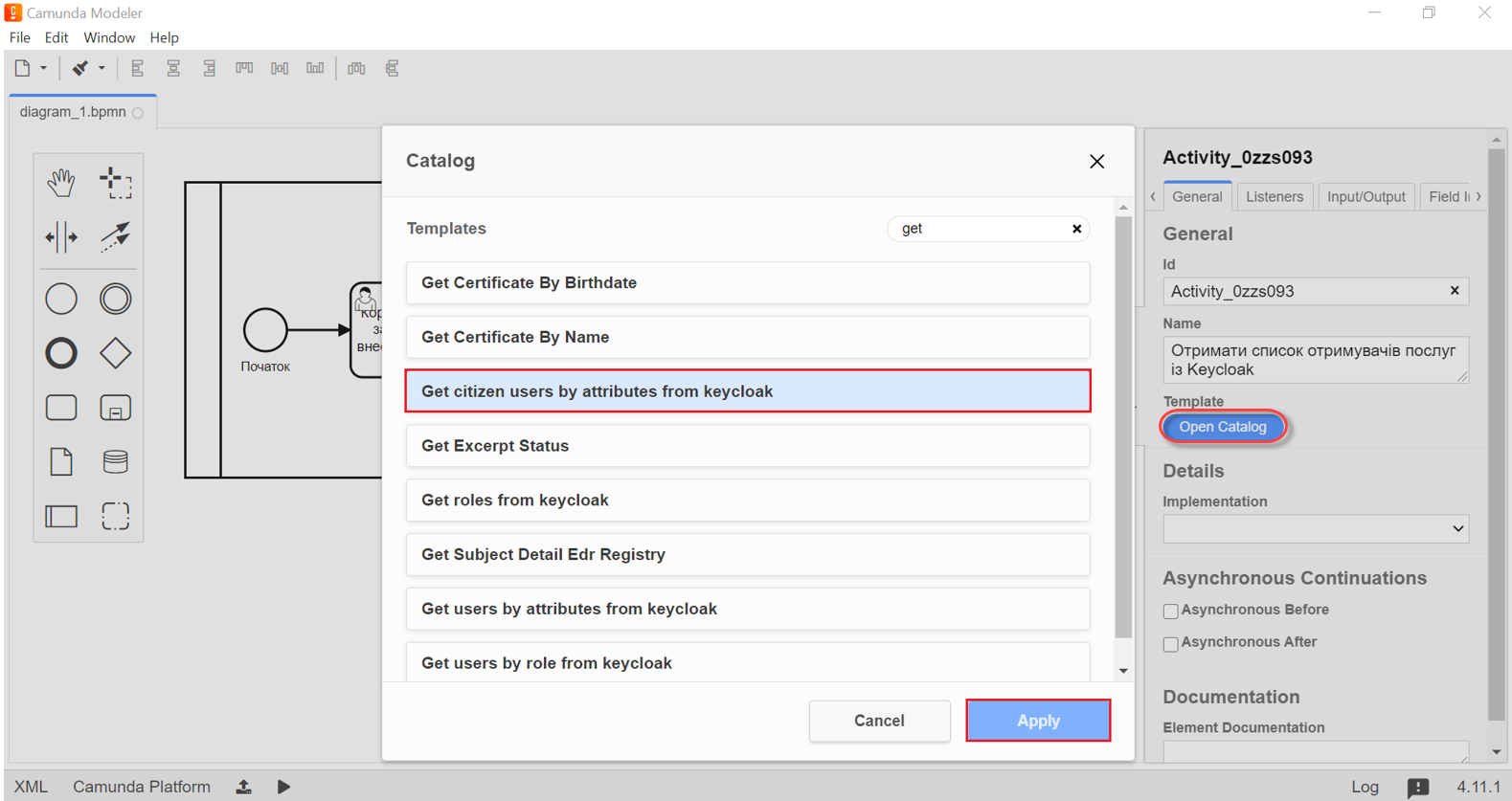The image size is (1512, 801).
Task: Align selected elements right
Action: point(209,68)
